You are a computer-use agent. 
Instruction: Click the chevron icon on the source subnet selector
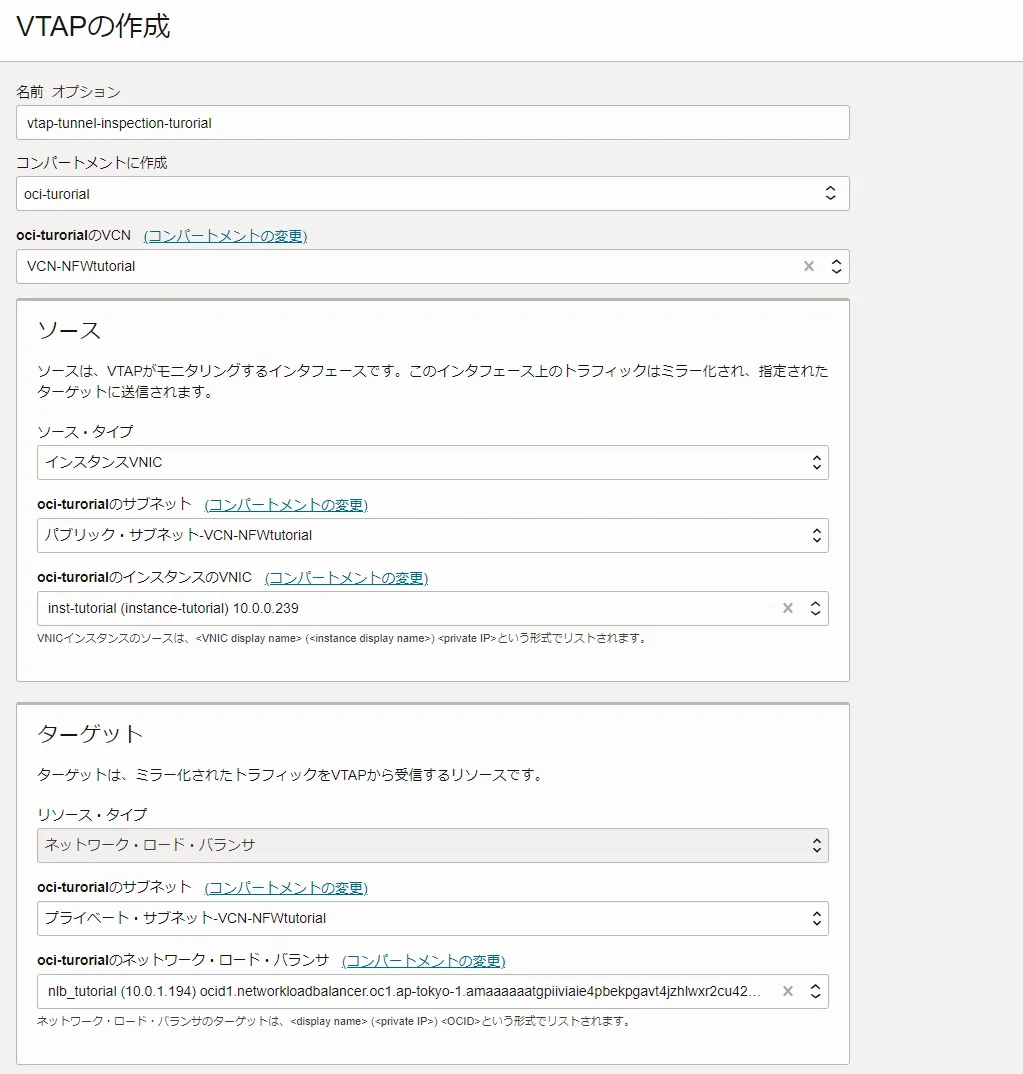[818, 535]
